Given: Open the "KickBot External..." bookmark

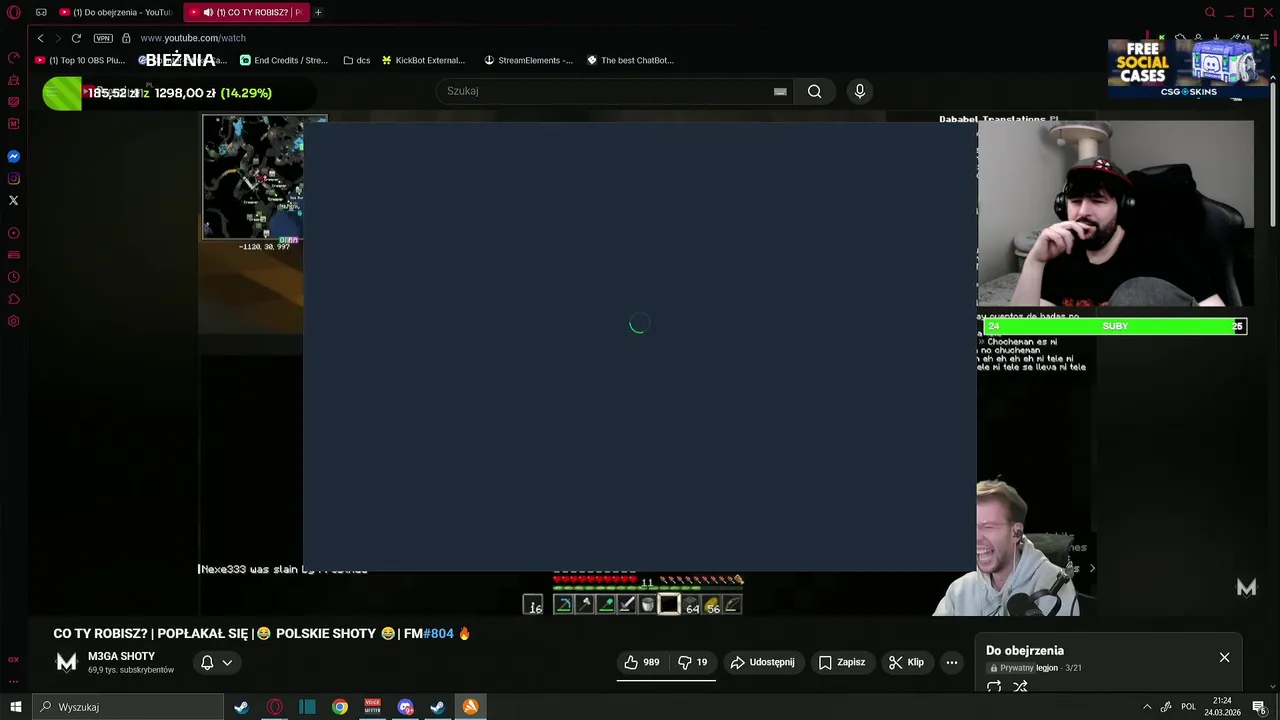Looking at the screenshot, I should click(x=423, y=60).
